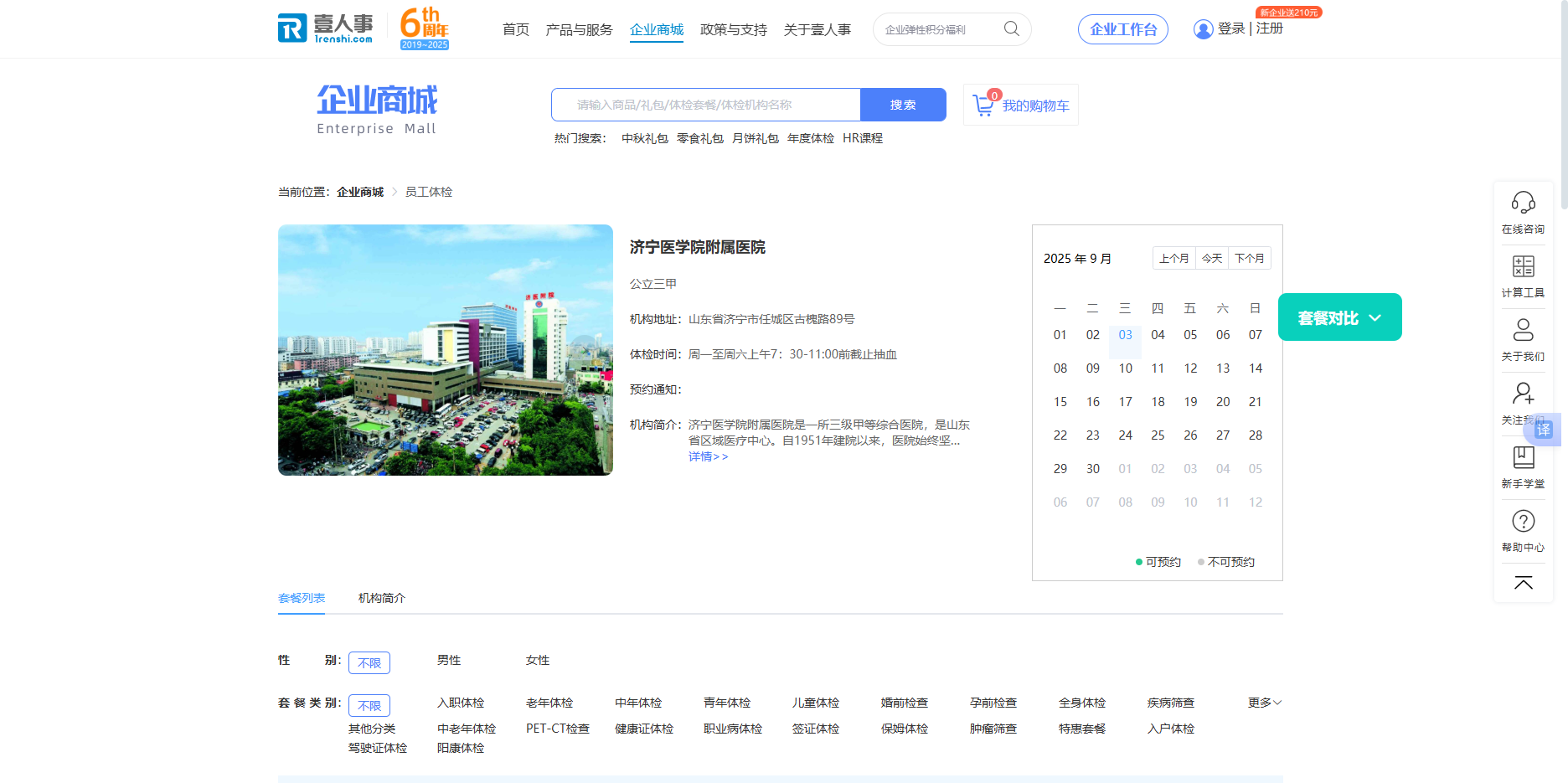1568x783 pixels.
Task: Select 不限 for 套餐类别 filter
Action: coord(369,705)
